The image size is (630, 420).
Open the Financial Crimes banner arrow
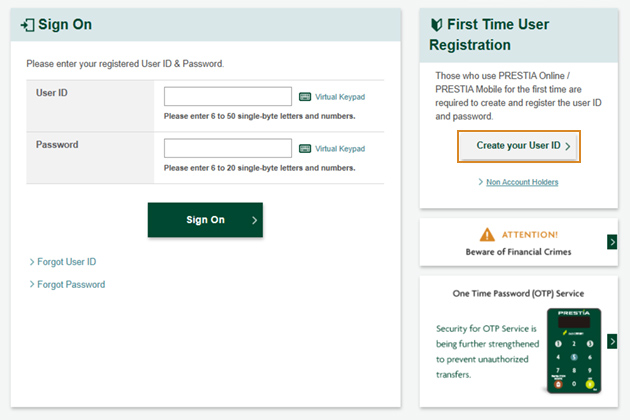click(612, 242)
